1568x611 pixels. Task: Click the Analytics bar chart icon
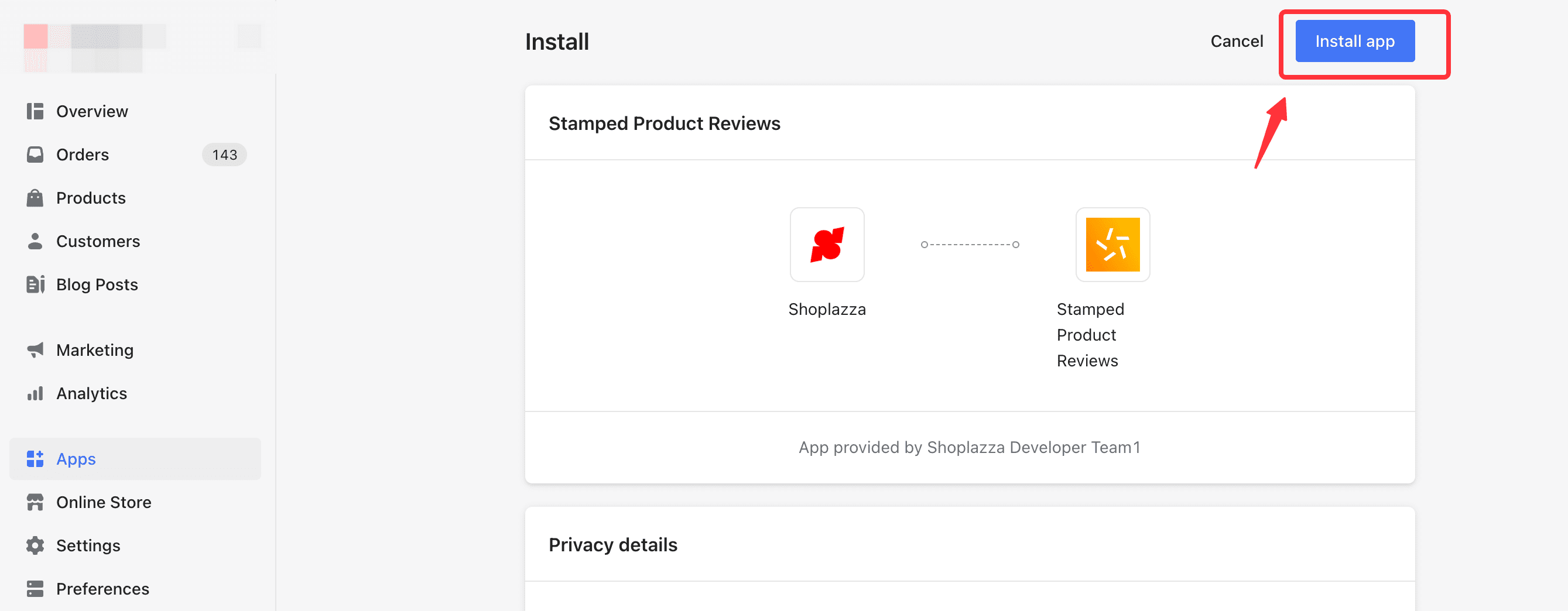tap(35, 393)
